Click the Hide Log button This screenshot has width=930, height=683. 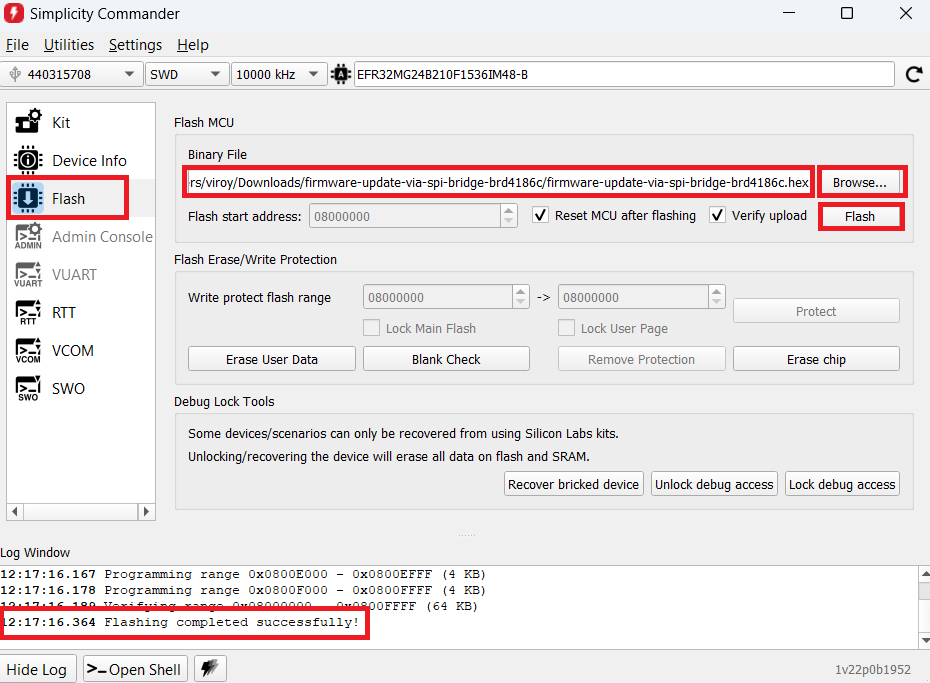click(x=37, y=669)
